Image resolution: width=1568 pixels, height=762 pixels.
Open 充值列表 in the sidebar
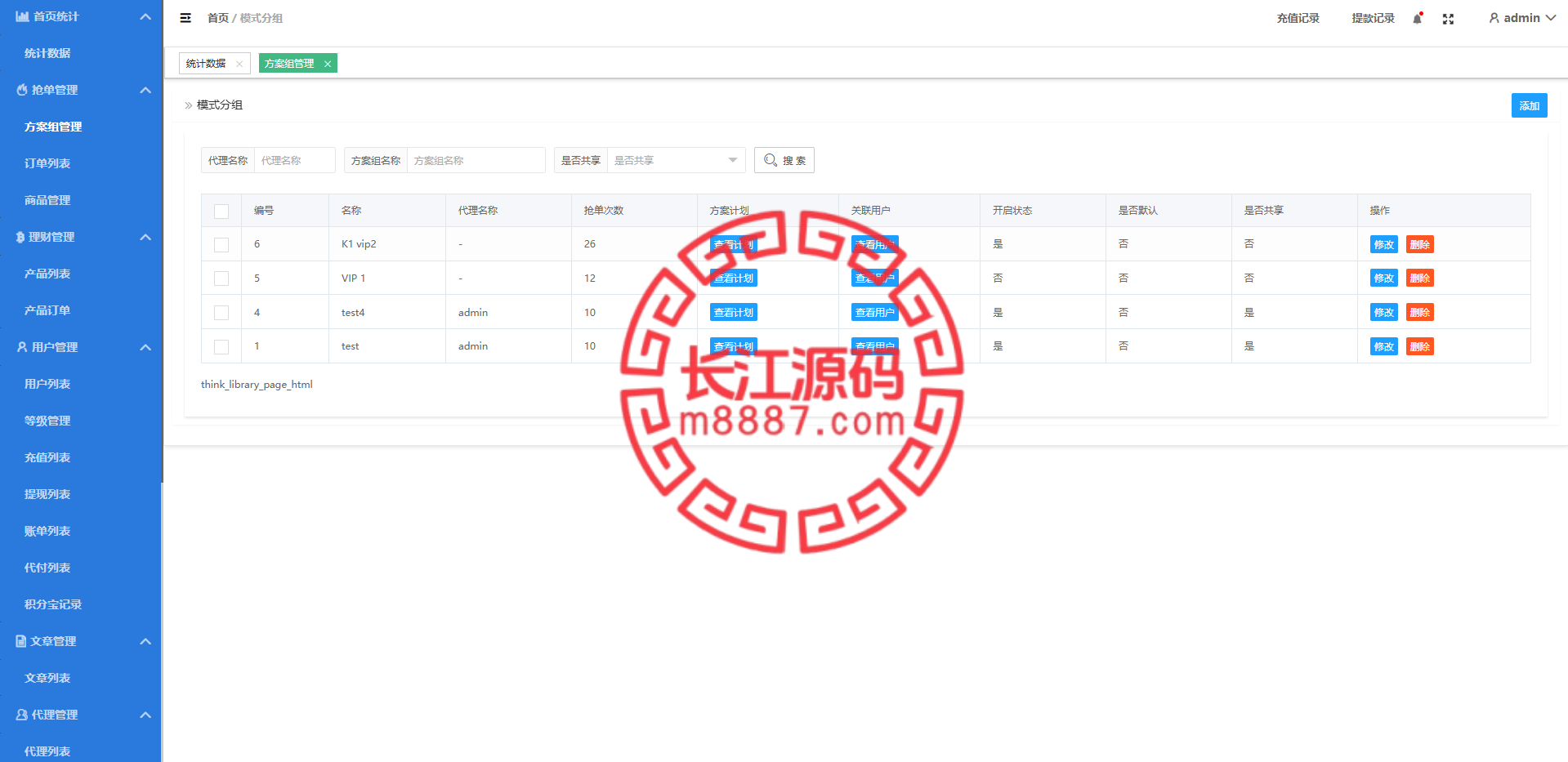[x=47, y=457]
